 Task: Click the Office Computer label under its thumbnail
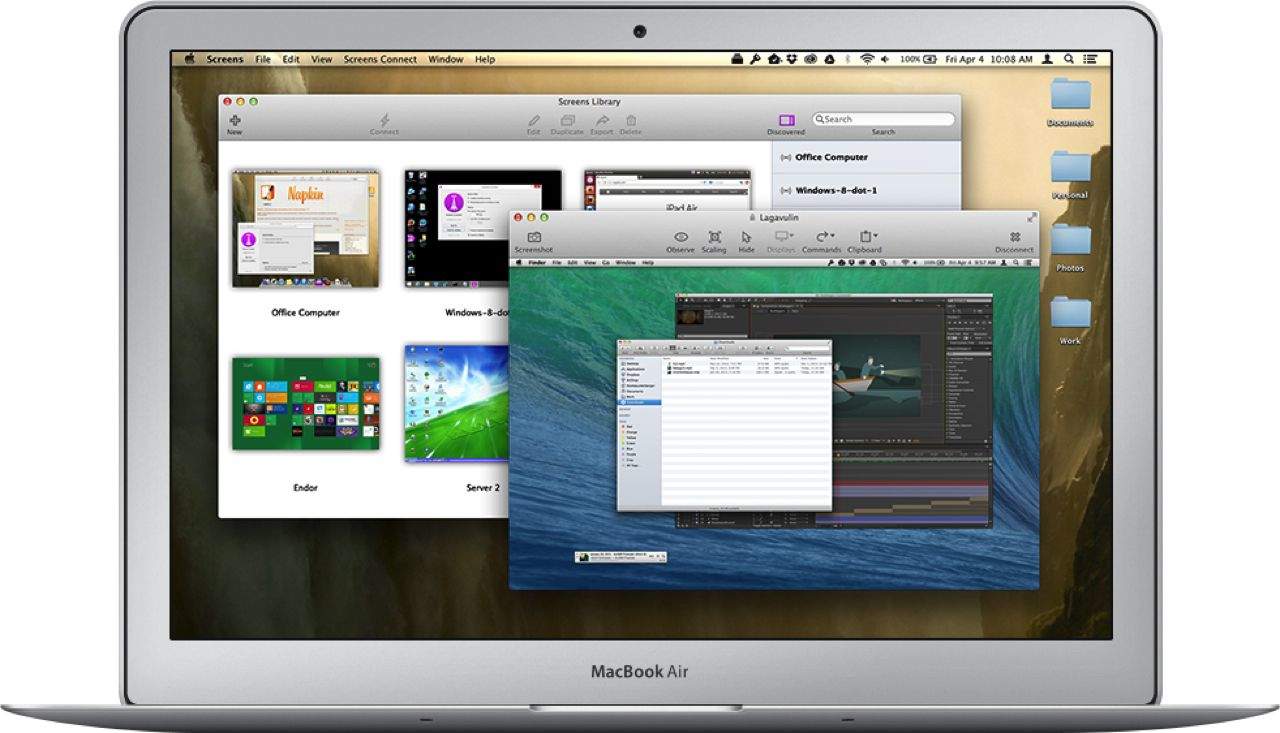pyautogui.click(x=305, y=313)
